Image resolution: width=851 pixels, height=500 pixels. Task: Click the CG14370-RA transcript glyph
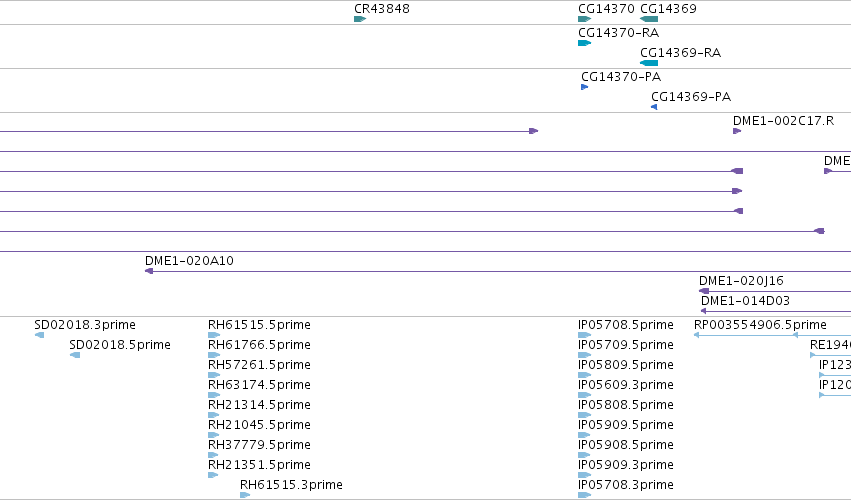585,43
